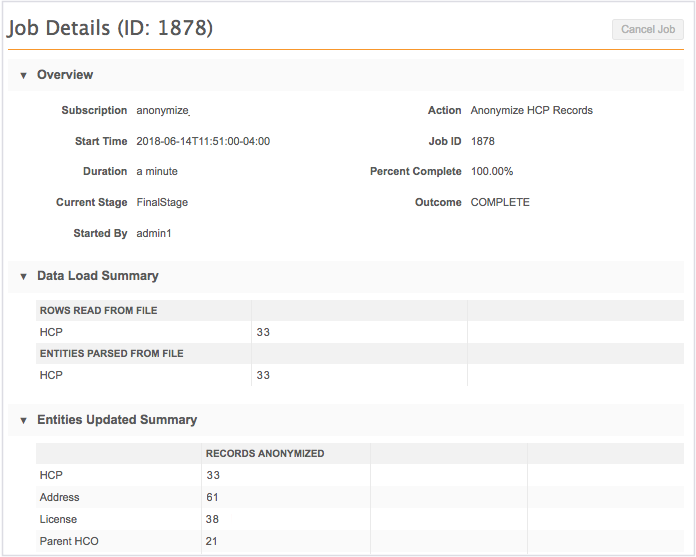Select the 100.00% percent complete value
The height and width of the screenshot is (557, 696).
point(493,172)
